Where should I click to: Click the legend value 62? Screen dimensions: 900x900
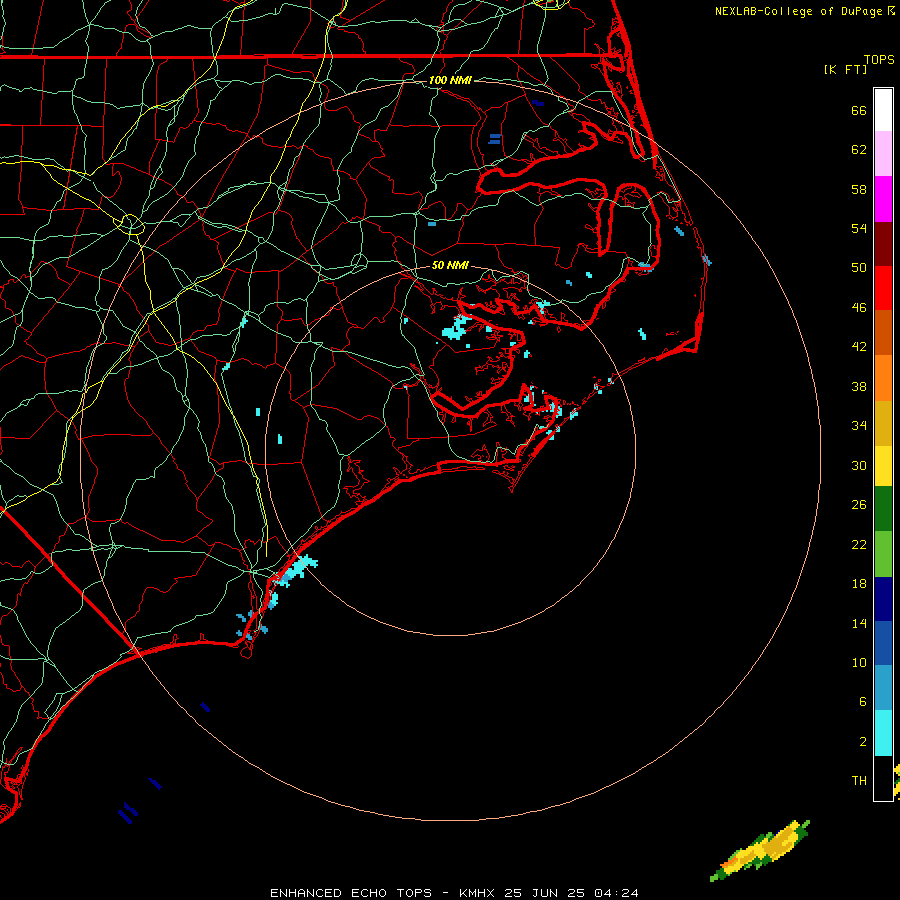pyautogui.click(x=859, y=150)
